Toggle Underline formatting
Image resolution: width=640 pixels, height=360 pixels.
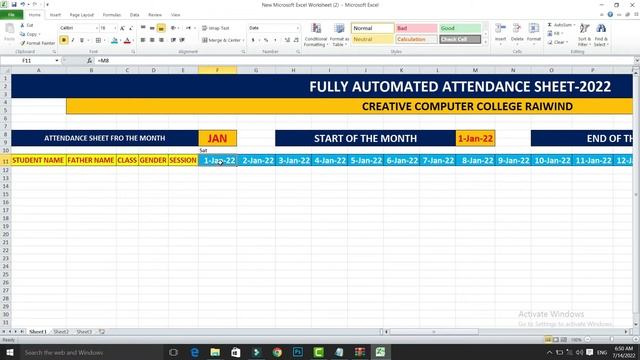click(82, 40)
